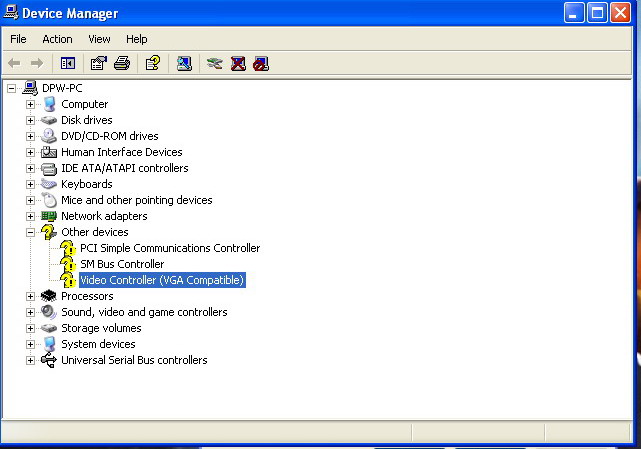Viewport: 641px width, 449px height.
Task: Click the Disable device toolbar icon
Action: 261,63
